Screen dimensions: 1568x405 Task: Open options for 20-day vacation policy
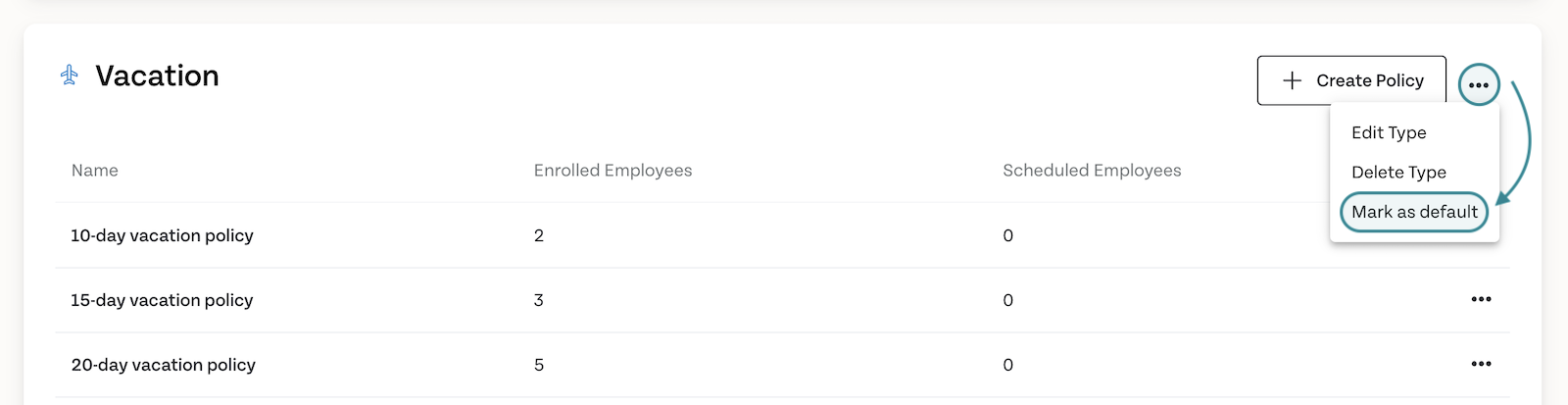pyautogui.click(x=1481, y=364)
